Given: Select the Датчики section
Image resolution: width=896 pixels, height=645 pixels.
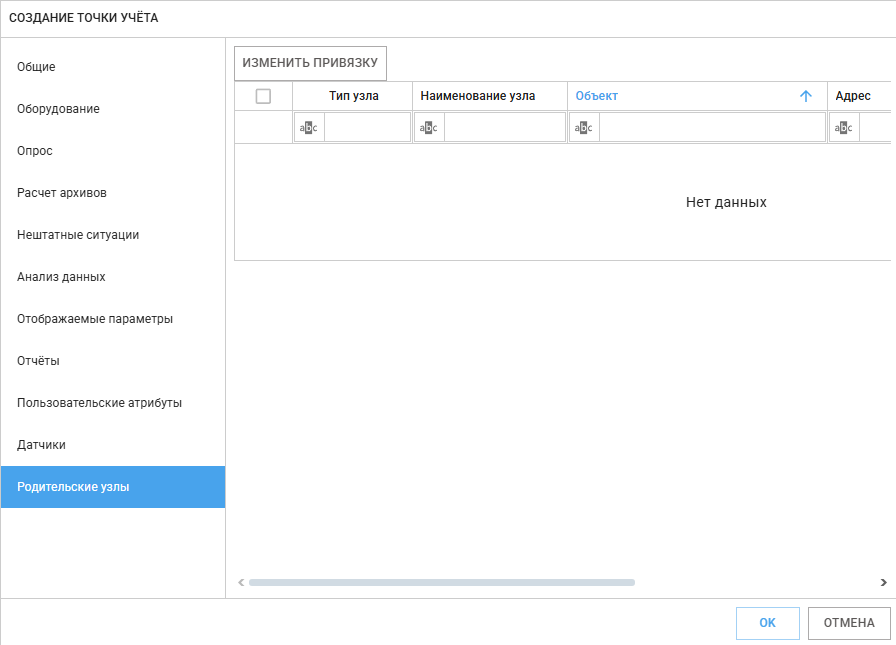Looking at the screenshot, I should tap(41, 445).
